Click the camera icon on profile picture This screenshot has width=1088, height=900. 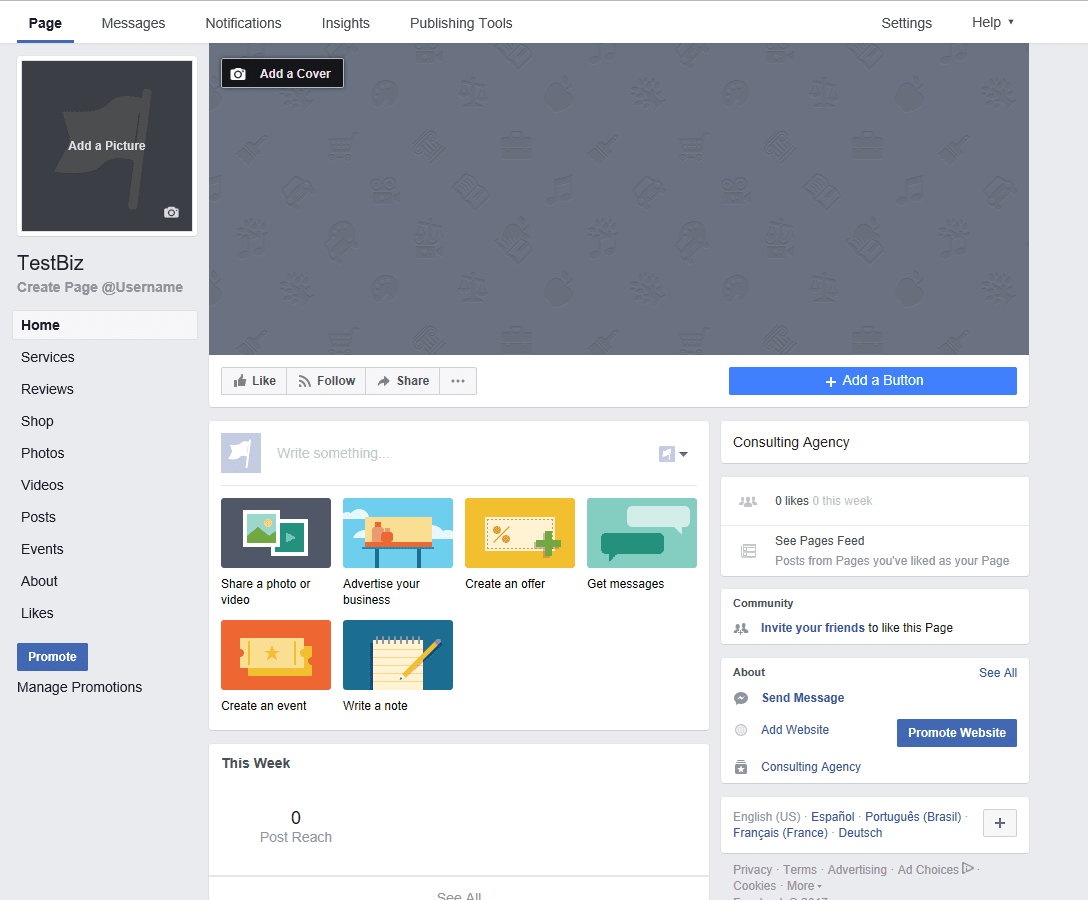point(171,212)
